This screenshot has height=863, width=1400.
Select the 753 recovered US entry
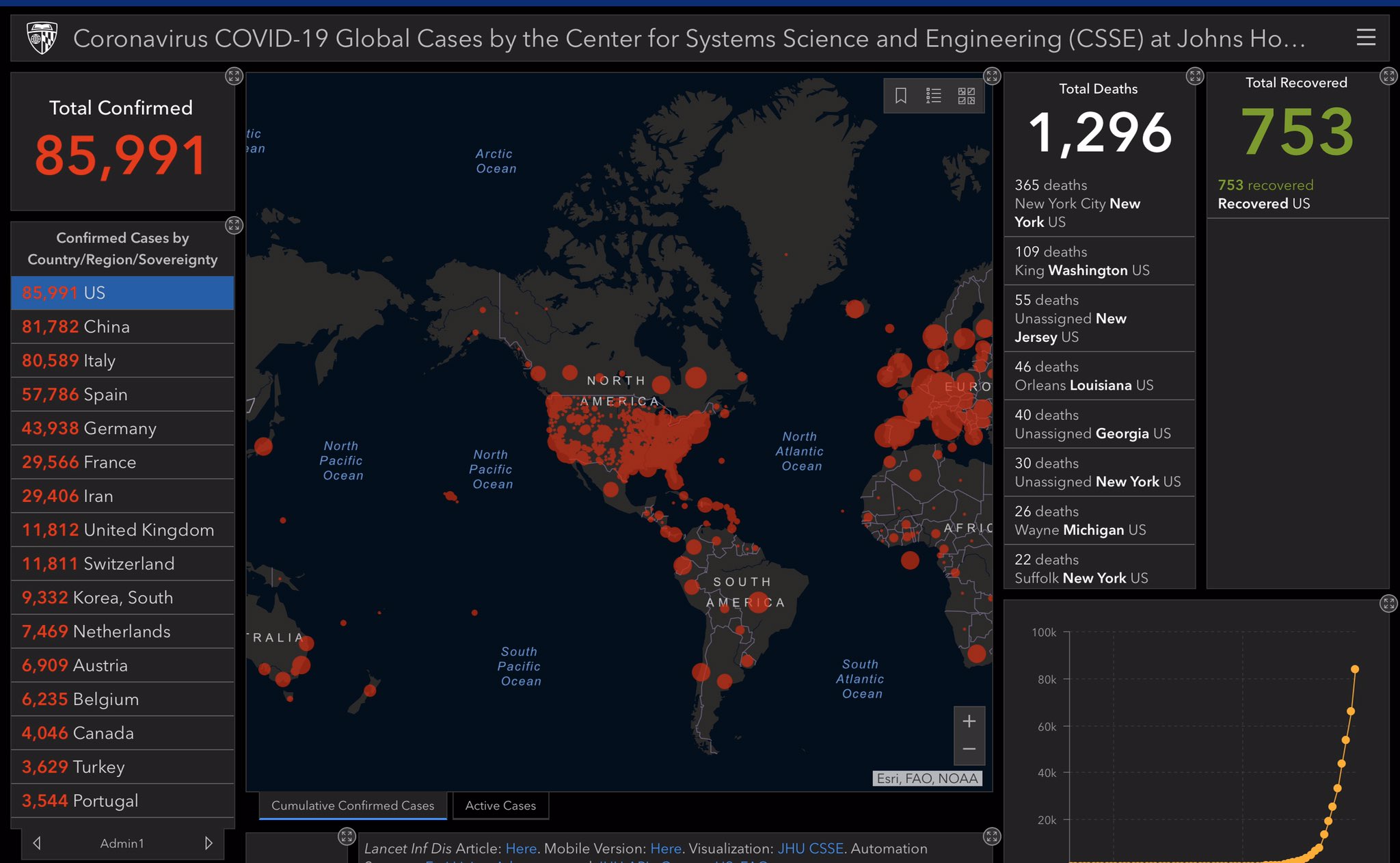click(x=1297, y=194)
